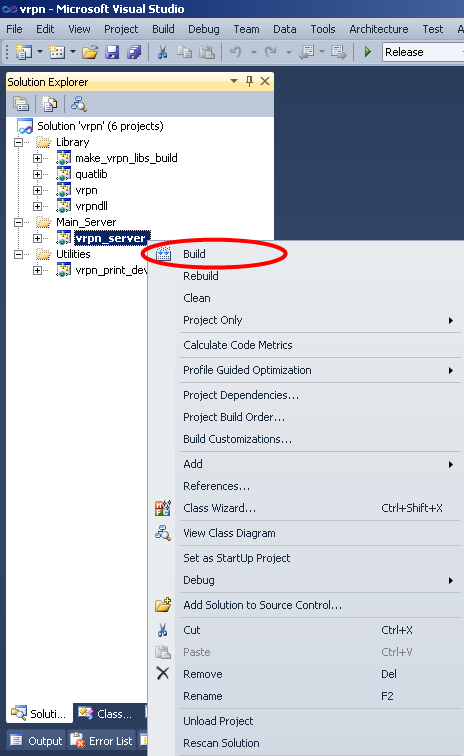Close the Solution Explorer panel
This screenshot has height=756, width=464.
tap(265, 81)
